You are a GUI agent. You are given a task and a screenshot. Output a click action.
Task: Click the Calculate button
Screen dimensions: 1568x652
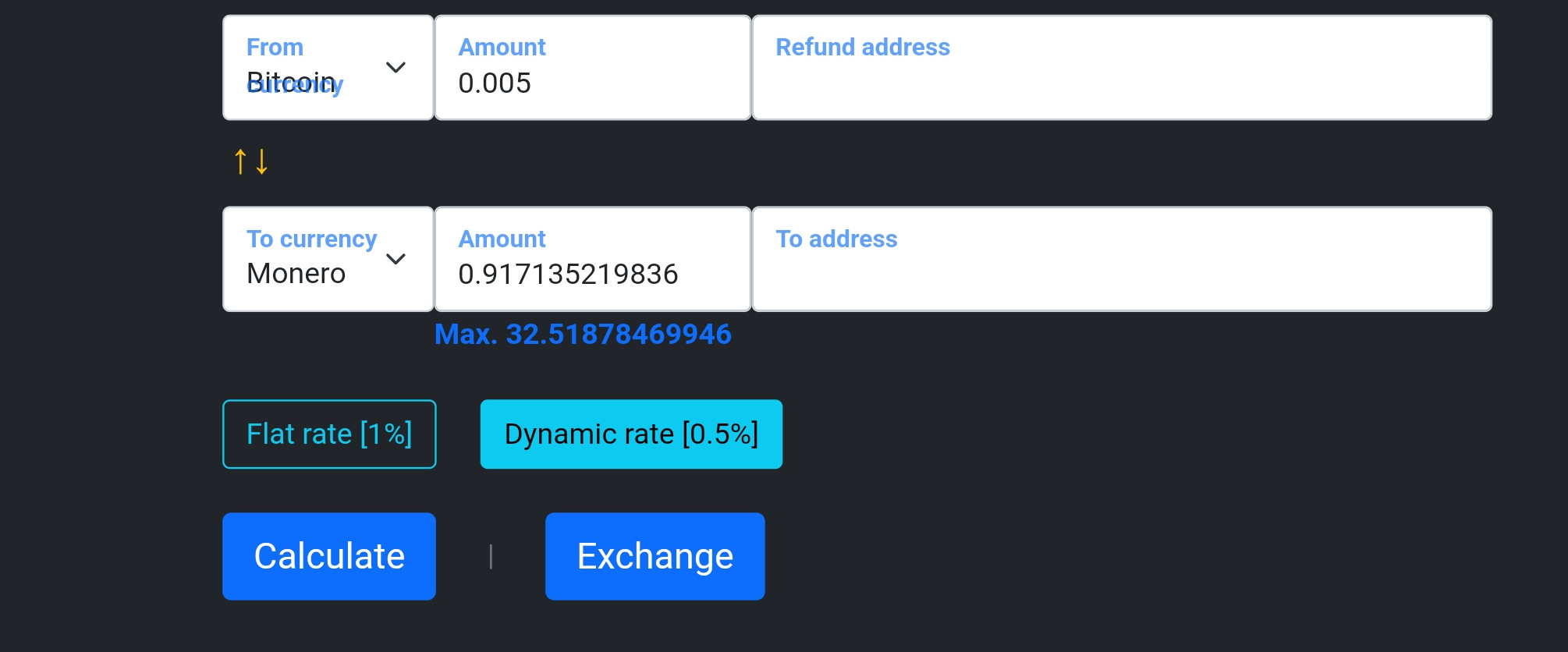click(x=329, y=556)
